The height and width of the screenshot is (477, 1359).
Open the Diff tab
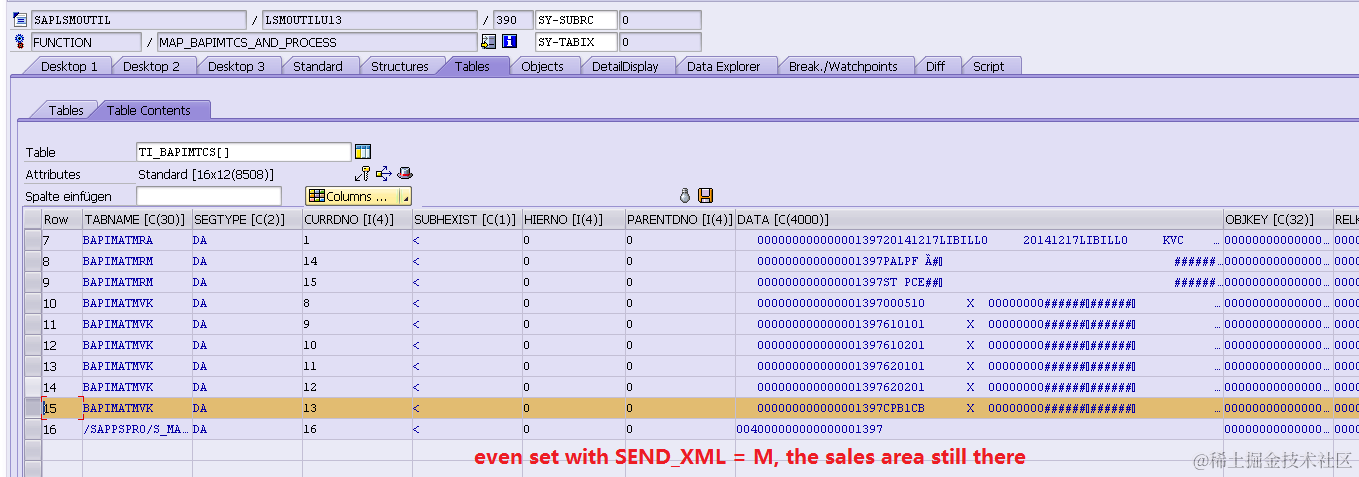[x=935, y=66]
